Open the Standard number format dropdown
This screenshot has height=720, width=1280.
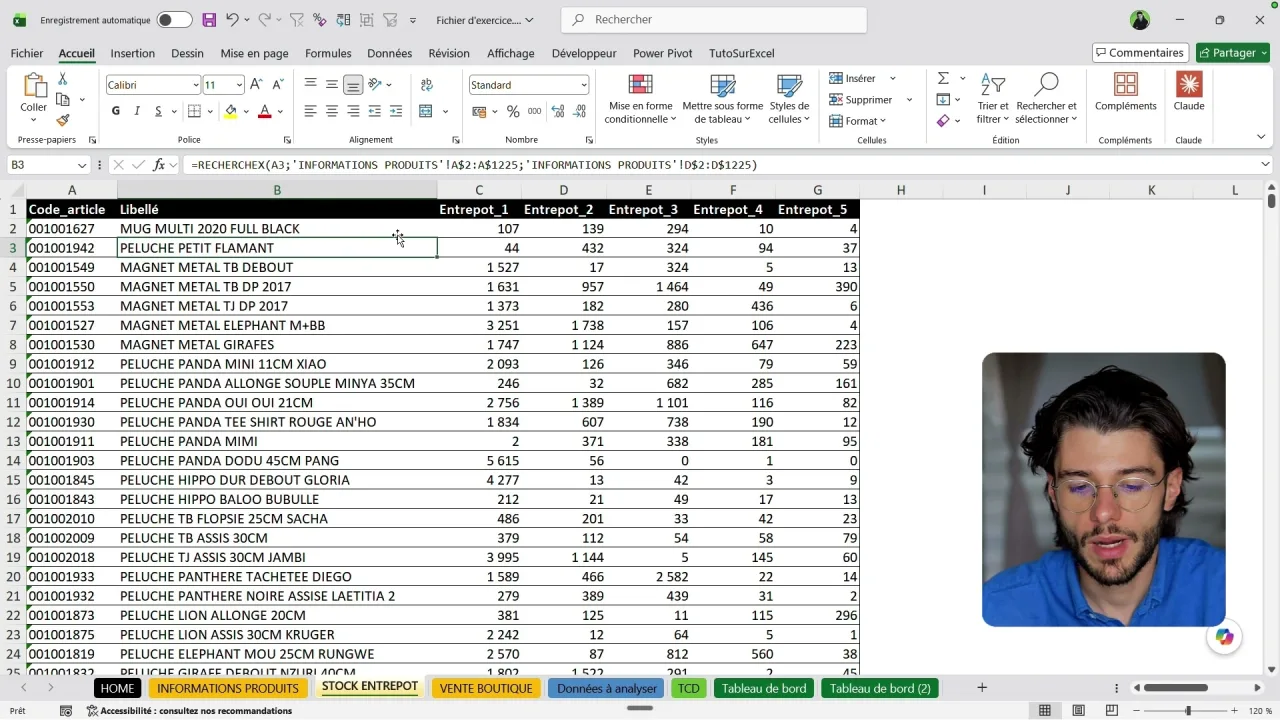click(x=583, y=85)
